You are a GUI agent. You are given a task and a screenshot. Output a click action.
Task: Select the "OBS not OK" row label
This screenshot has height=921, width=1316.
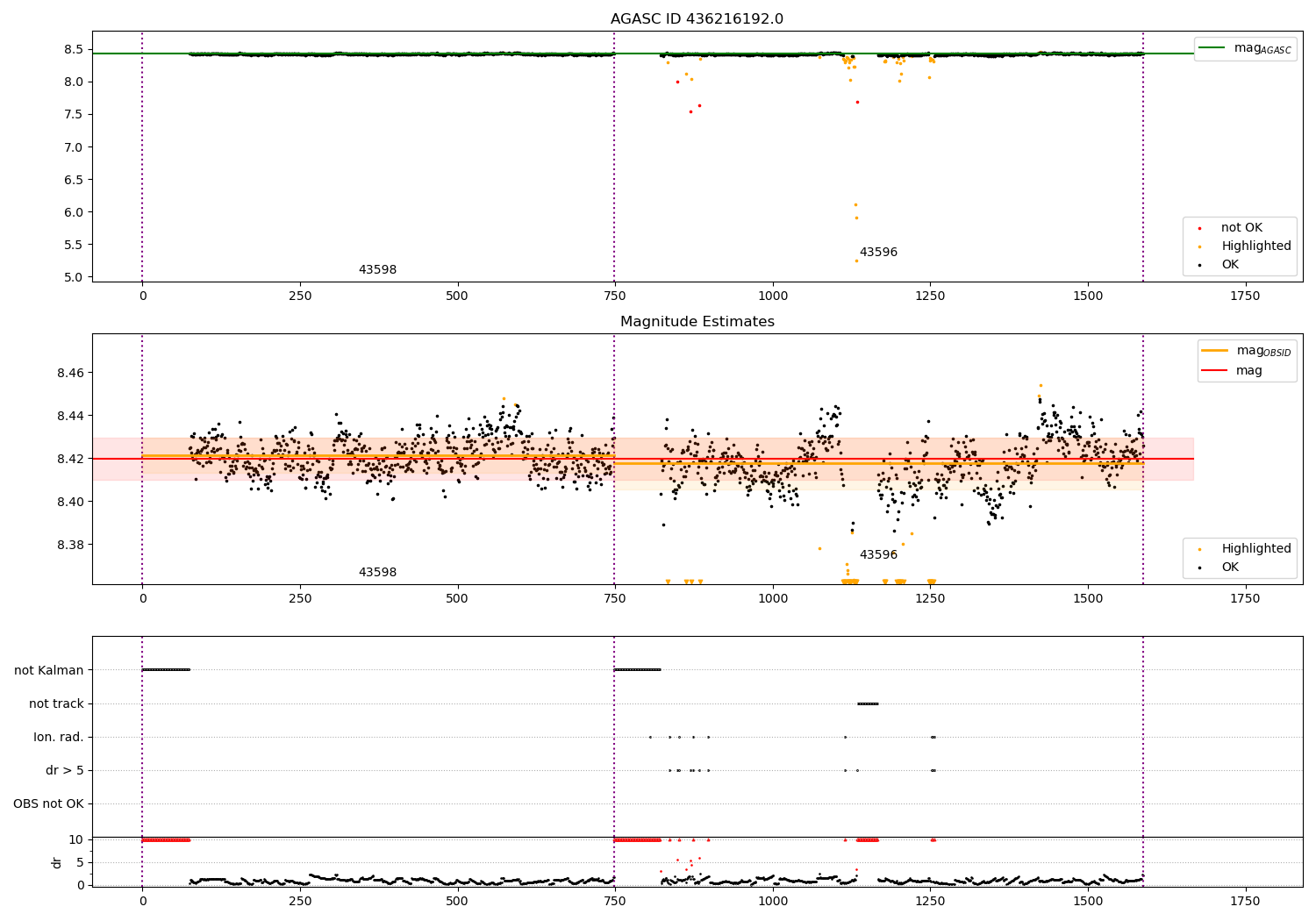48,804
